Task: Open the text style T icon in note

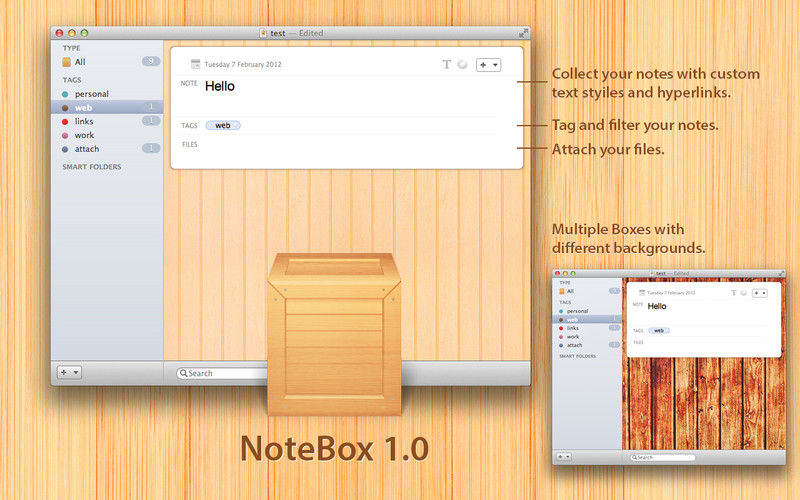Action: point(446,64)
